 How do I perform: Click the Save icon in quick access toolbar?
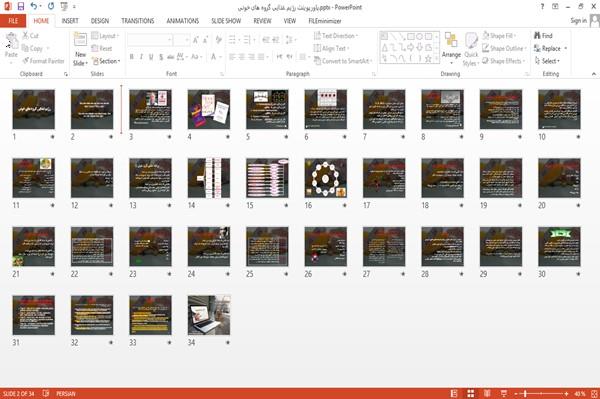21,6
